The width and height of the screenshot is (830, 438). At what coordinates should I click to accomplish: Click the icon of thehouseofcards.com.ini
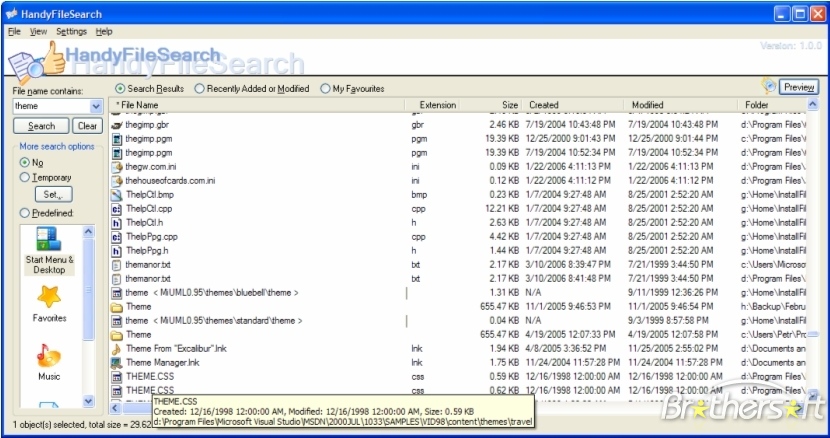(116, 181)
